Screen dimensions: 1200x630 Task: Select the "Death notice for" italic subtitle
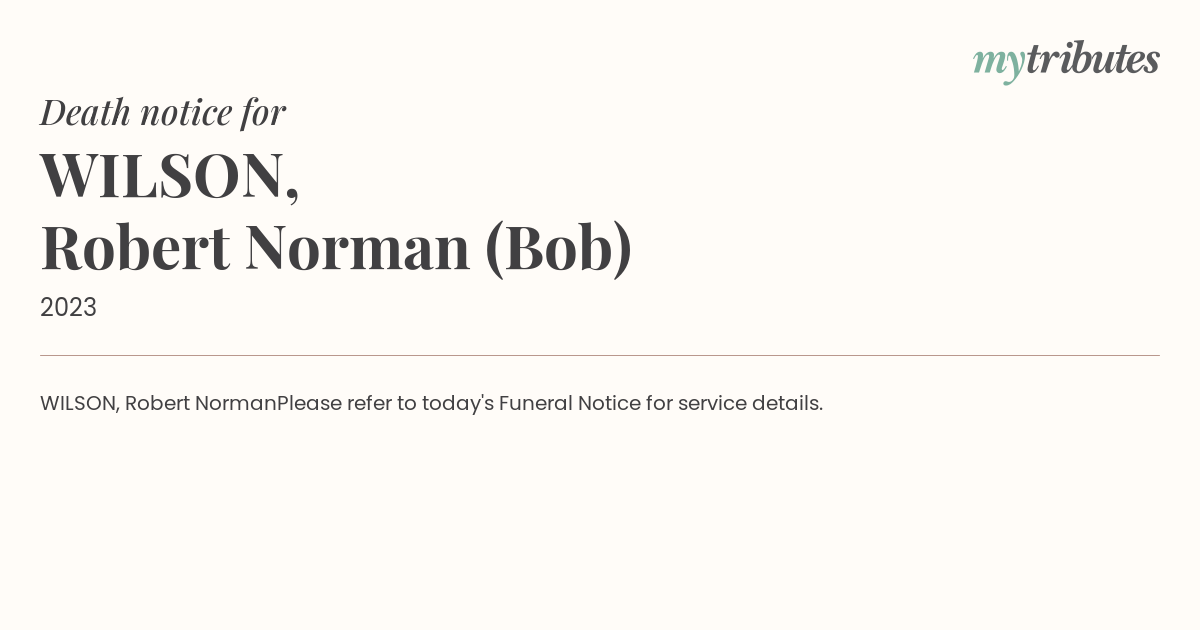click(163, 112)
